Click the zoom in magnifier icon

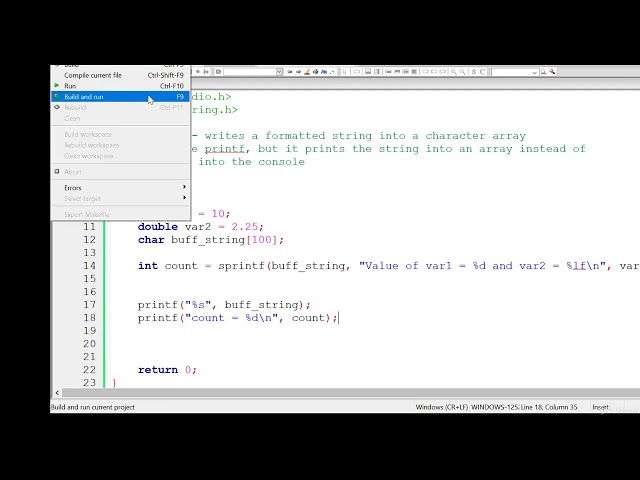(454, 72)
